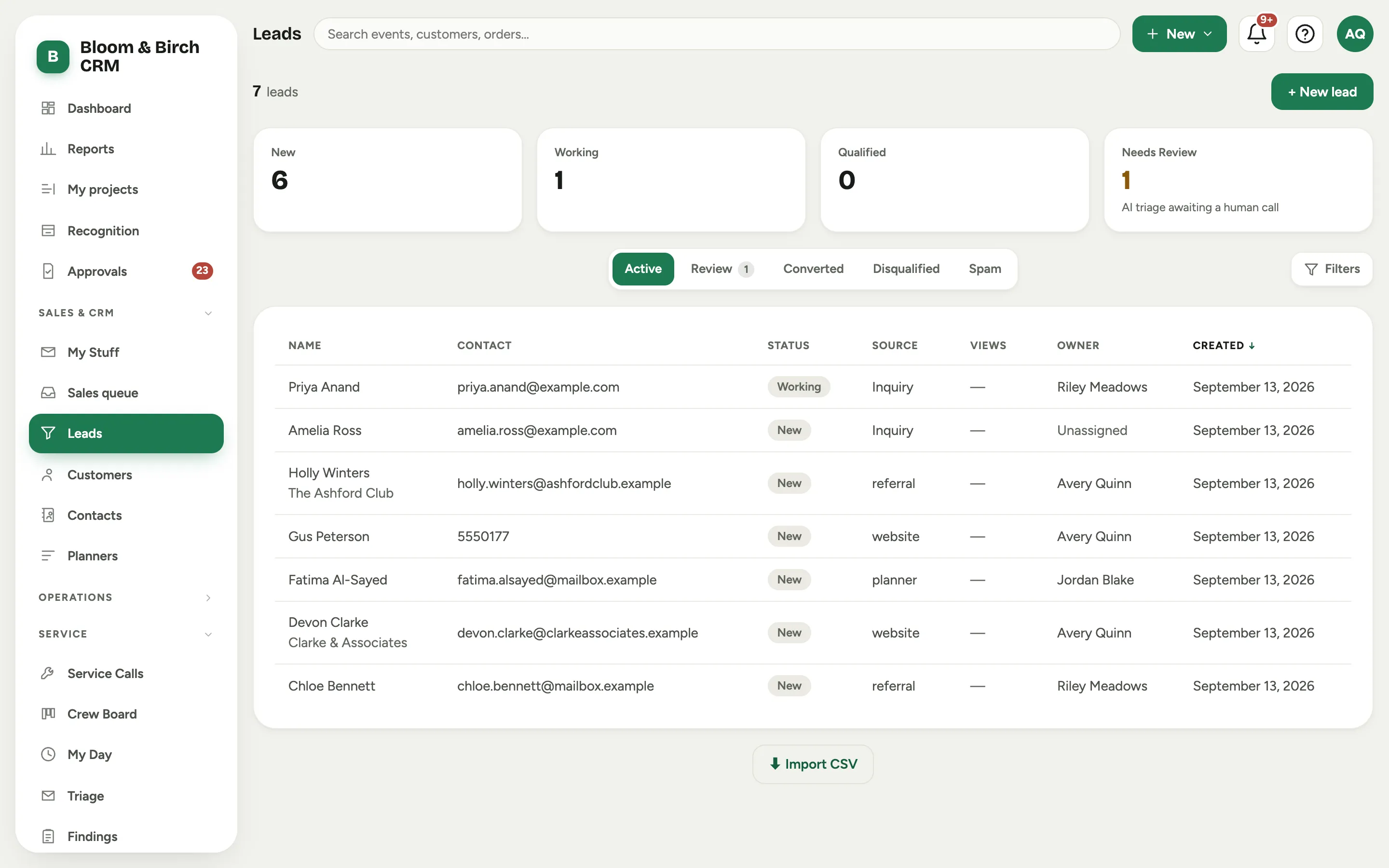Click the Import CSV button
Screen dimensions: 1389x868
pos(813,764)
